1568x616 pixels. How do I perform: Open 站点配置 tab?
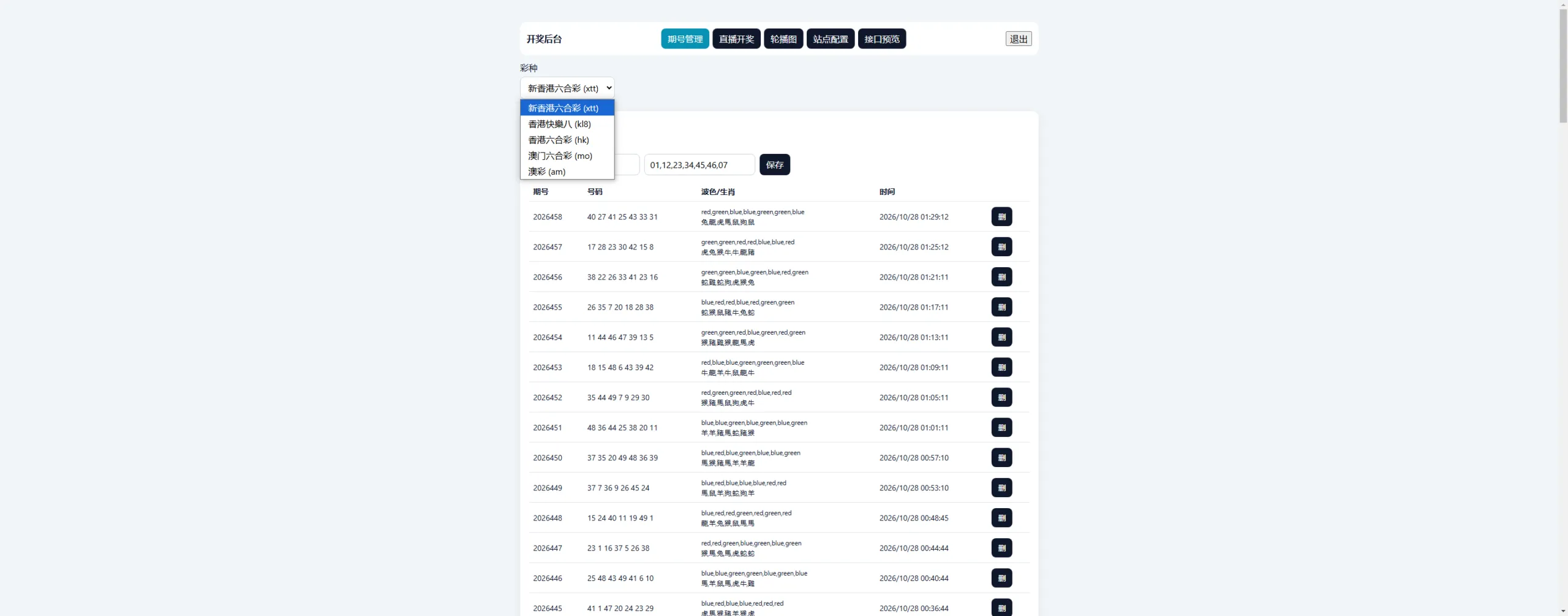[x=831, y=39]
